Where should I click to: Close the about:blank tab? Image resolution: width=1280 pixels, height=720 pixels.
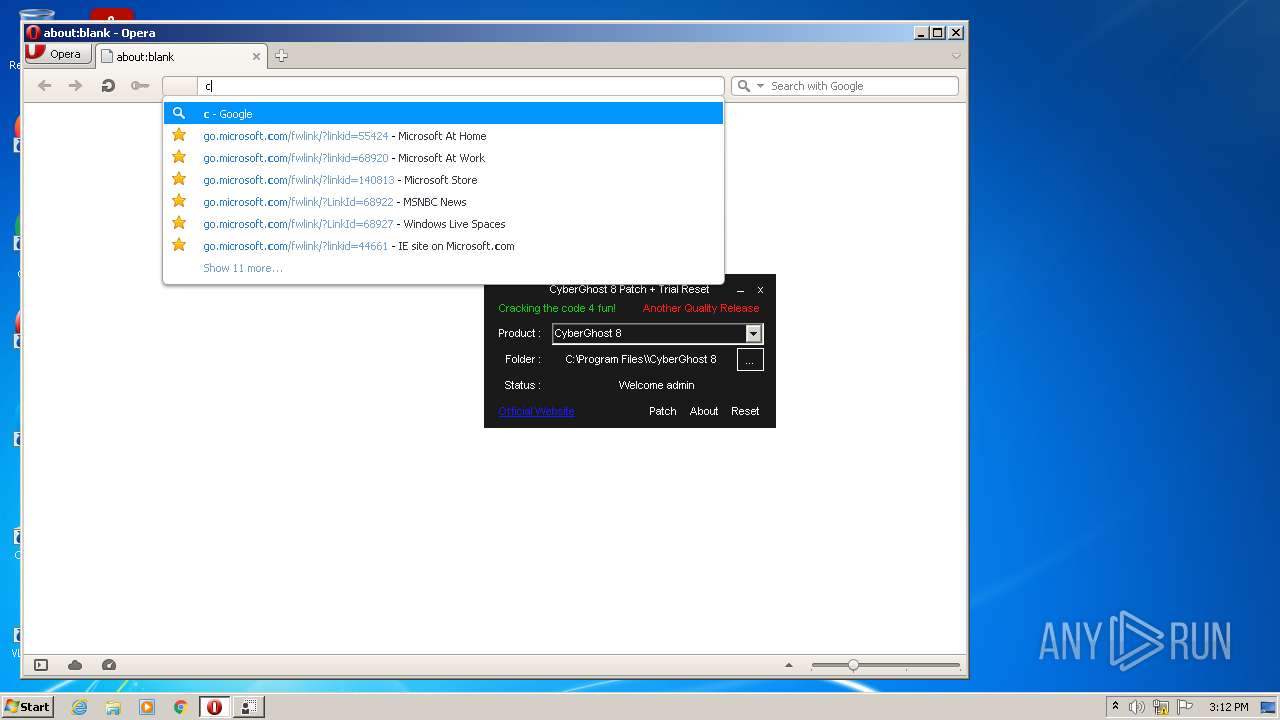tap(256, 57)
